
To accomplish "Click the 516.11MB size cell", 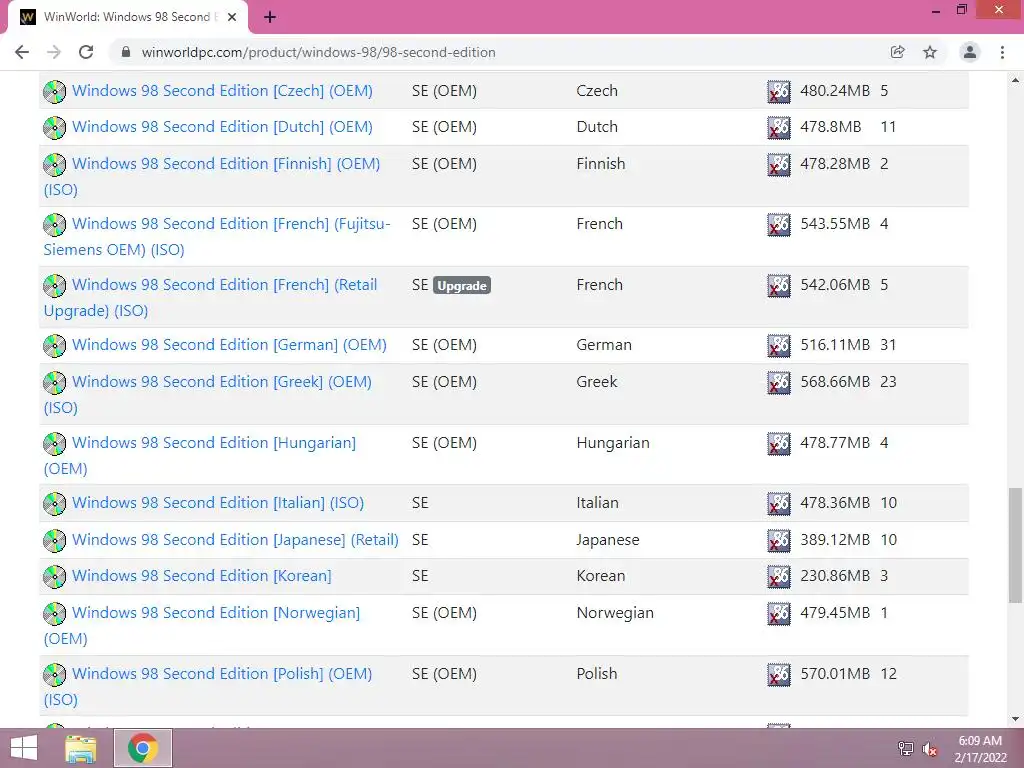I will coord(835,345).
